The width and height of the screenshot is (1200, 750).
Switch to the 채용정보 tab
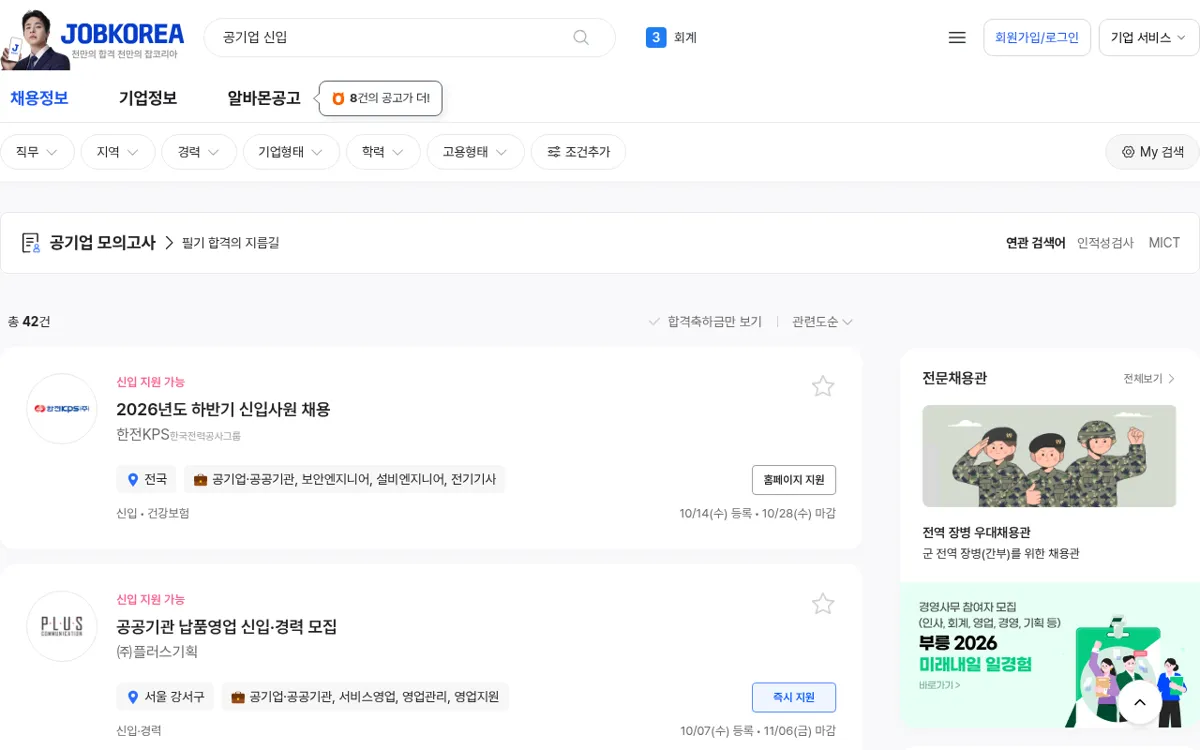pos(39,98)
